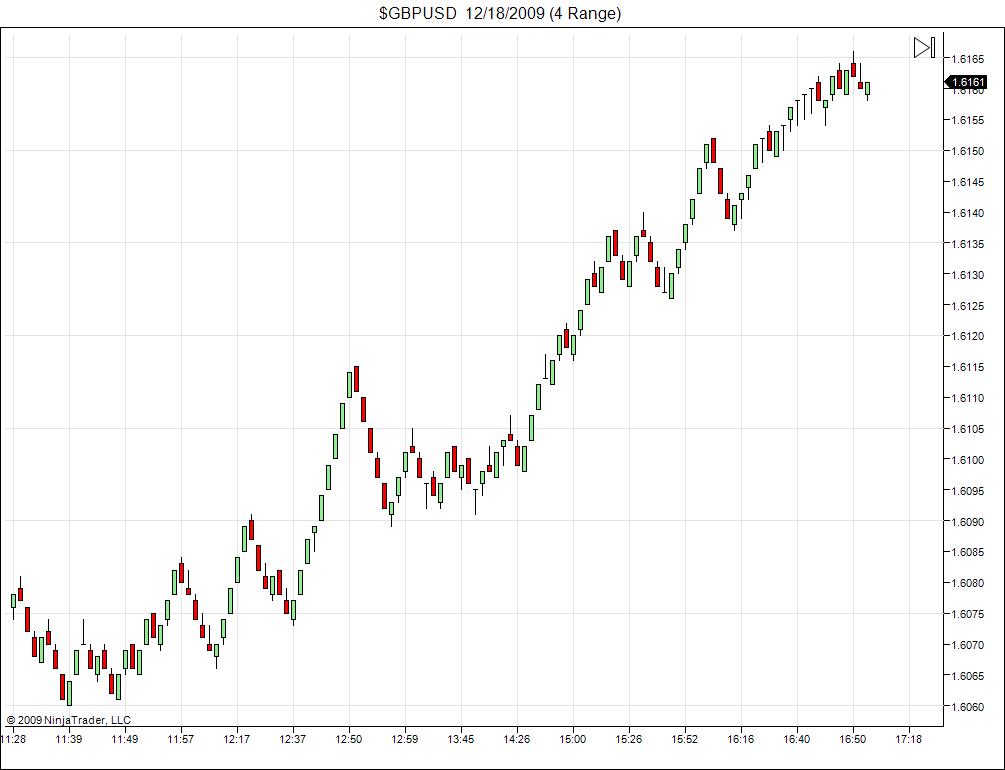
Task: Click the 1.6140 price axis label
Action: click(967, 213)
